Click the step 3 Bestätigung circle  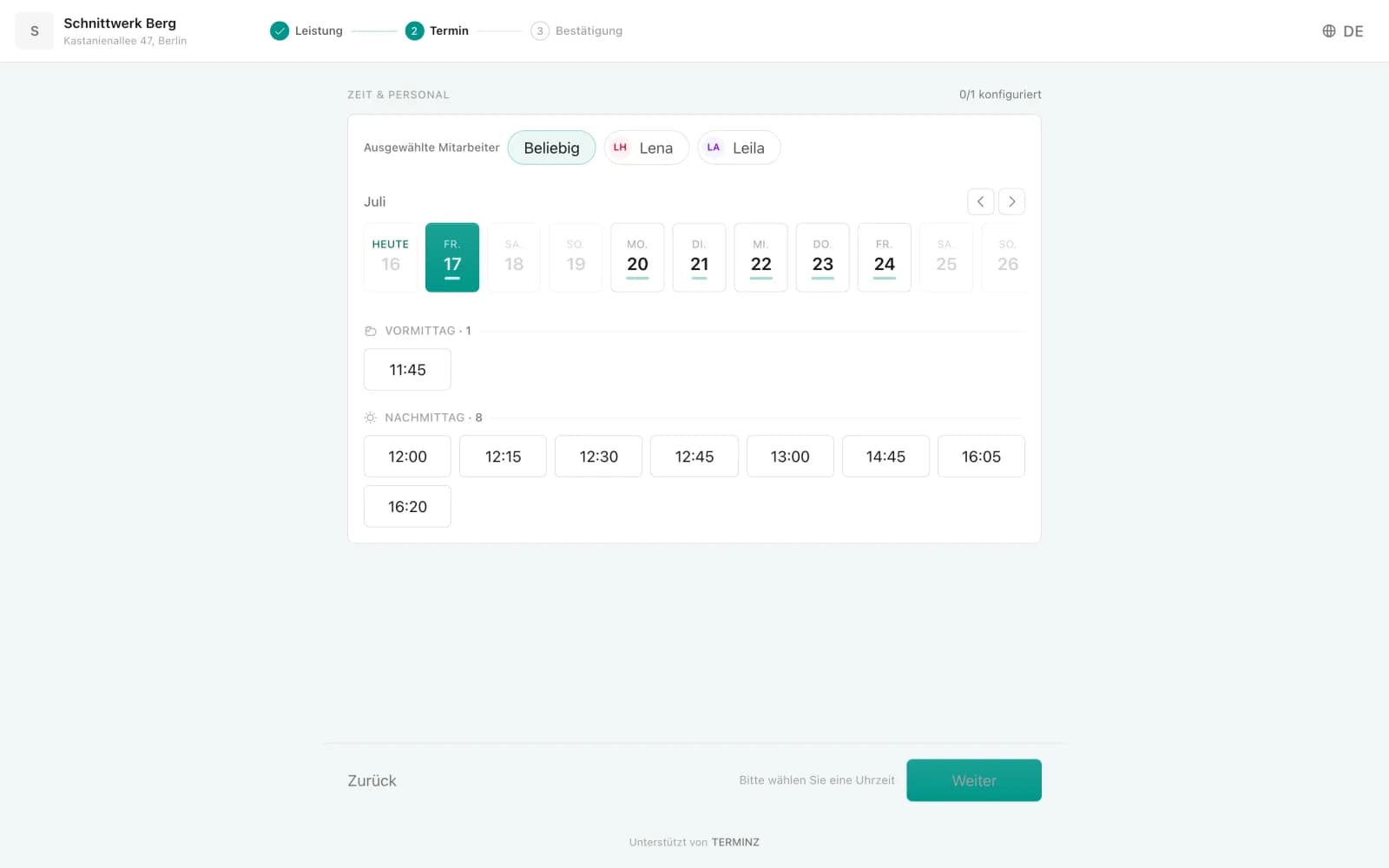point(540,31)
